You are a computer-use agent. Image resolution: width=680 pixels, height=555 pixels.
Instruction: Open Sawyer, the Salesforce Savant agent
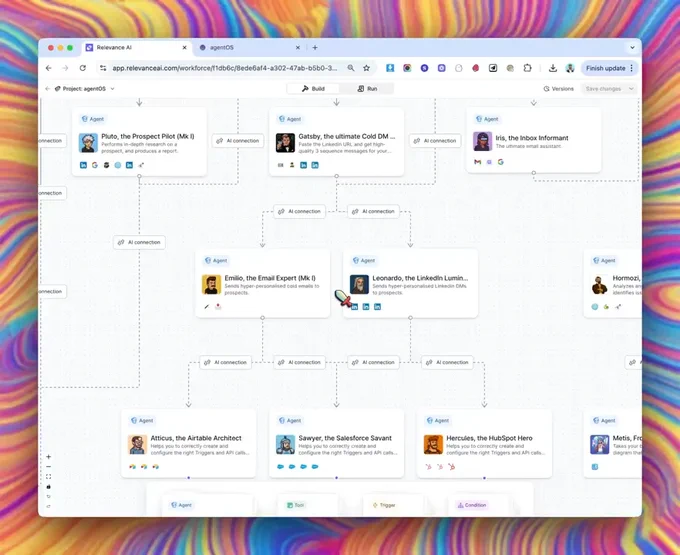(337, 444)
